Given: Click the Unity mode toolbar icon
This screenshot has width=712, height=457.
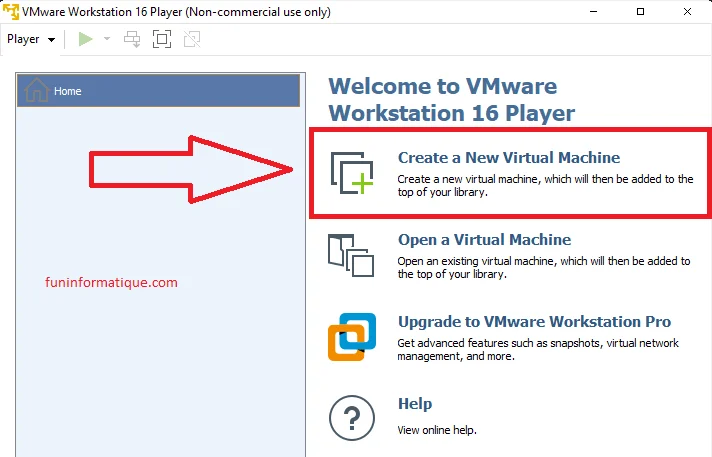Looking at the screenshot, I should click(x=192, y=39).
